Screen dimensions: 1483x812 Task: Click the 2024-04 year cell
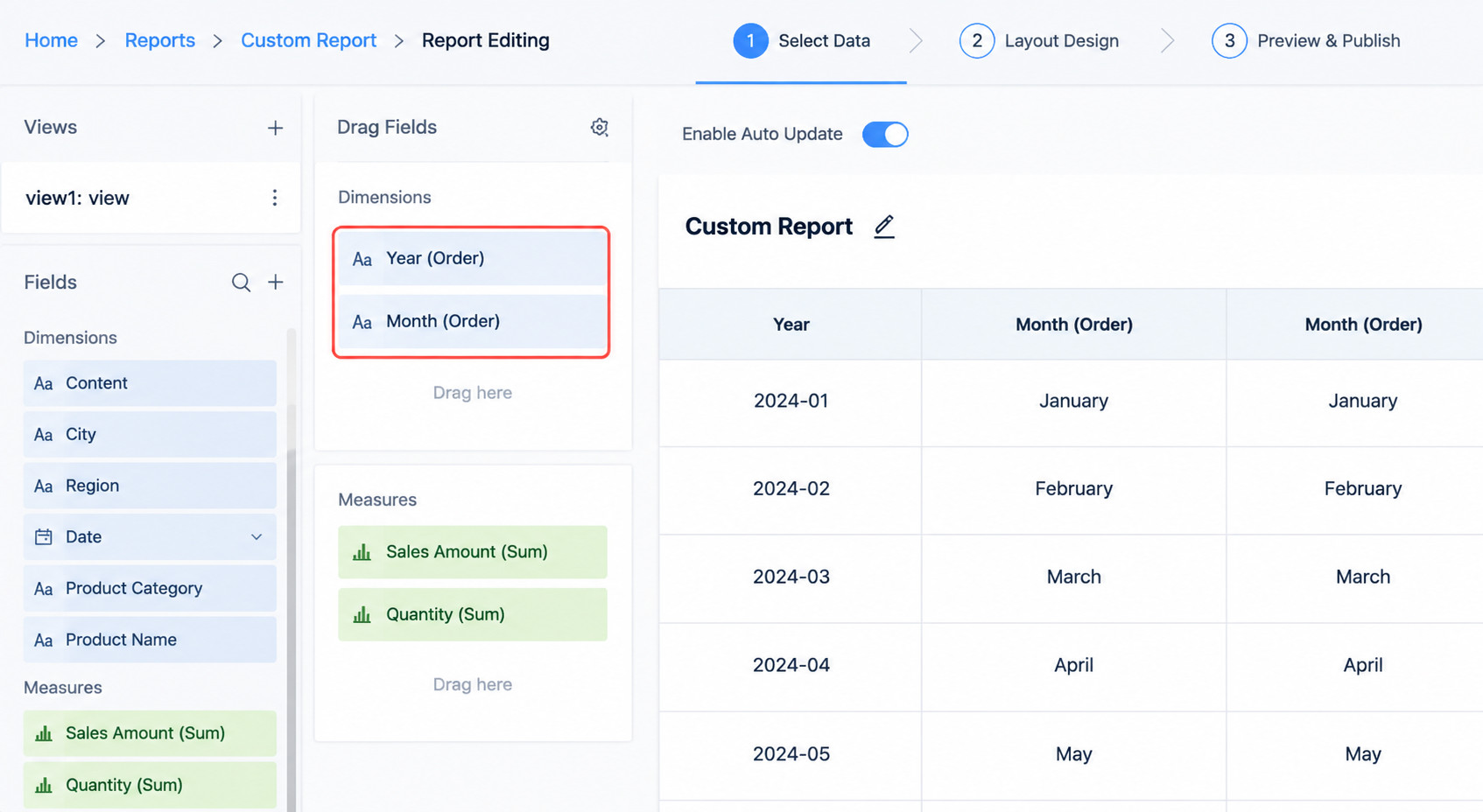pos(791,666)
